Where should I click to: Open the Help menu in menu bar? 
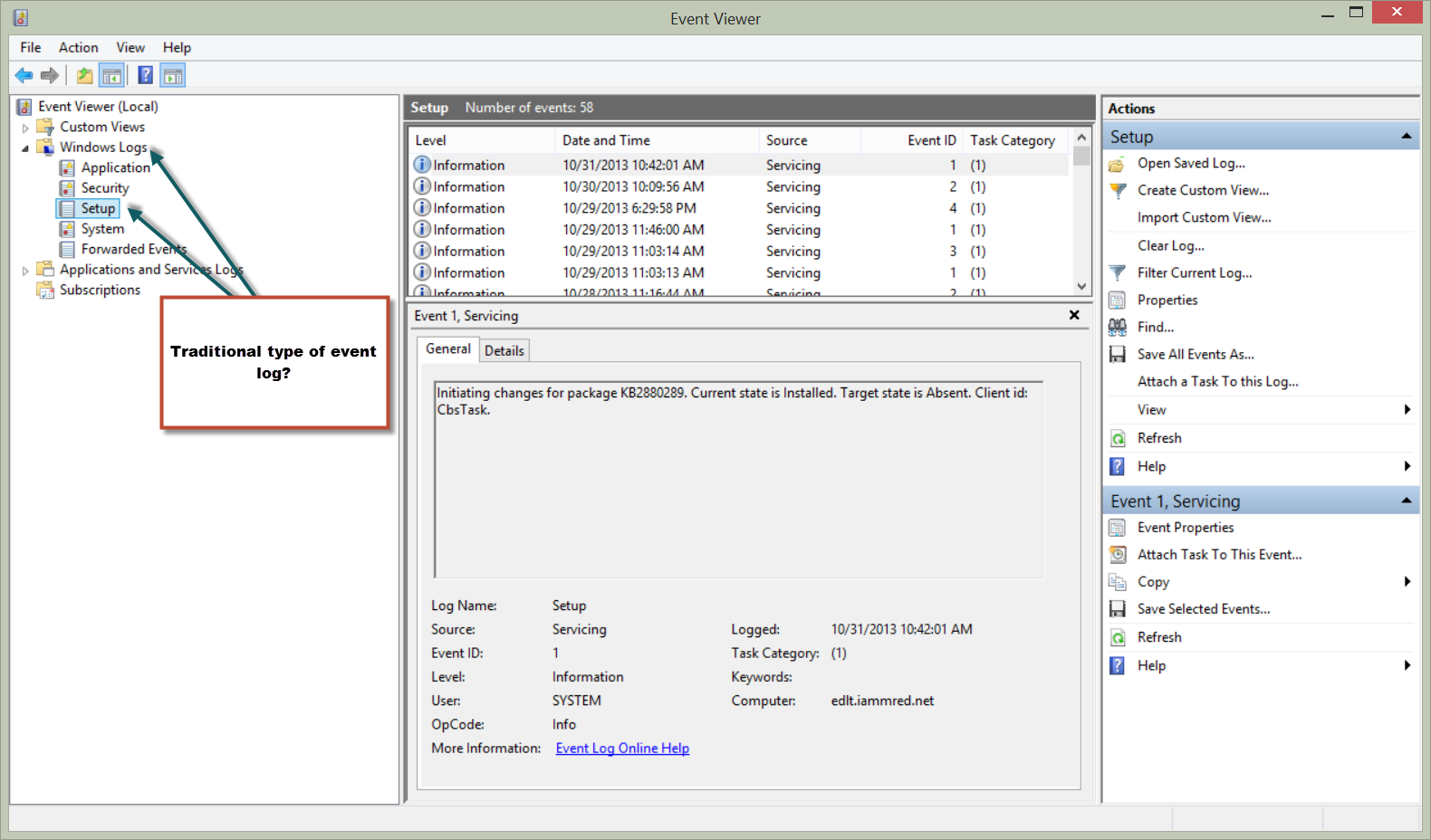point(177,48)
